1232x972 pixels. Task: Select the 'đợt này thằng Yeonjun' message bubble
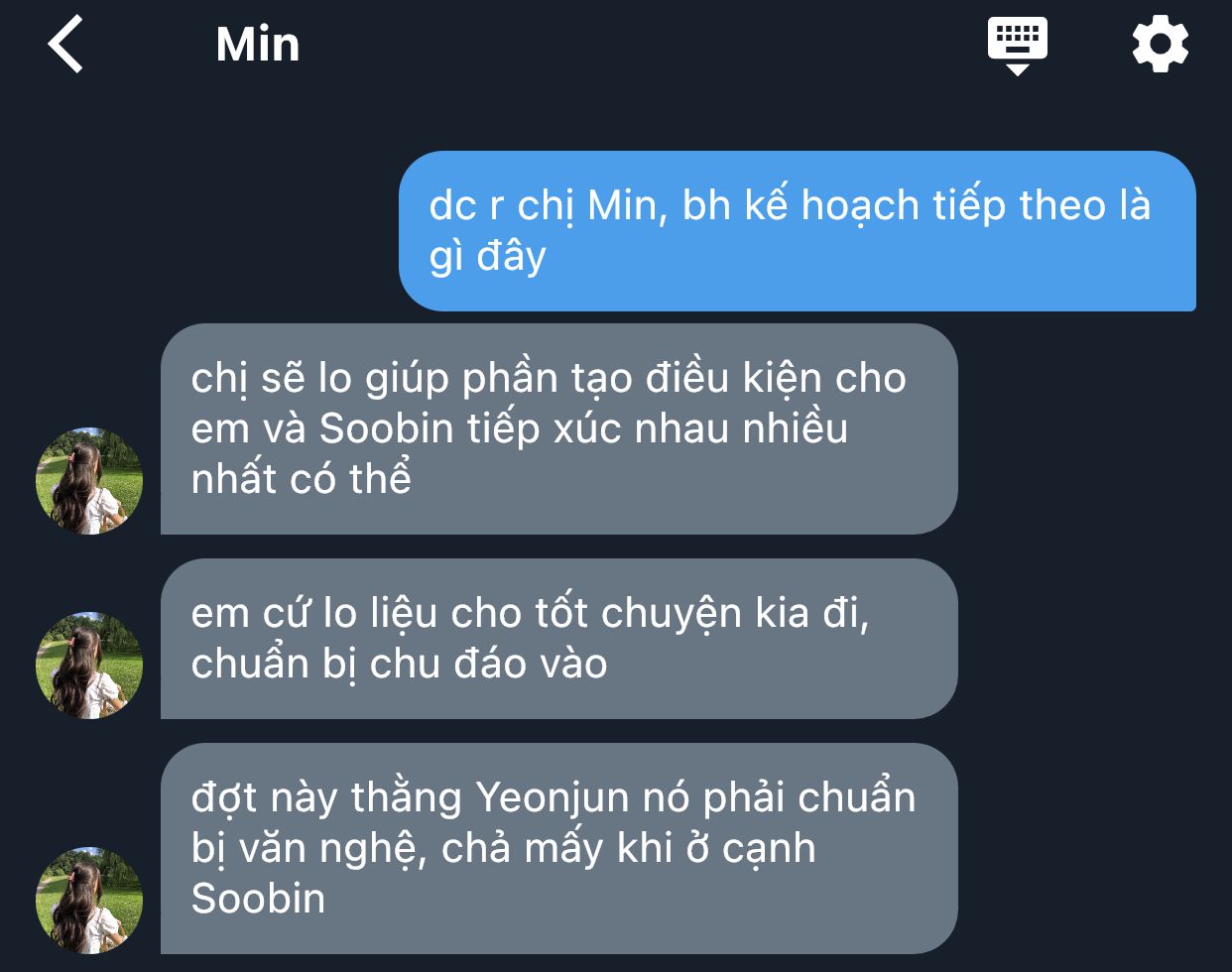pos(558,848)
